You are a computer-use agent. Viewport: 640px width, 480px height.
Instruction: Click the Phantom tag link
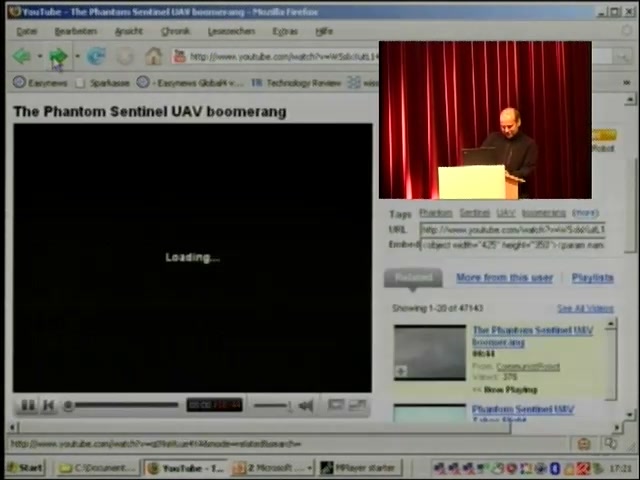coord(436,213)
